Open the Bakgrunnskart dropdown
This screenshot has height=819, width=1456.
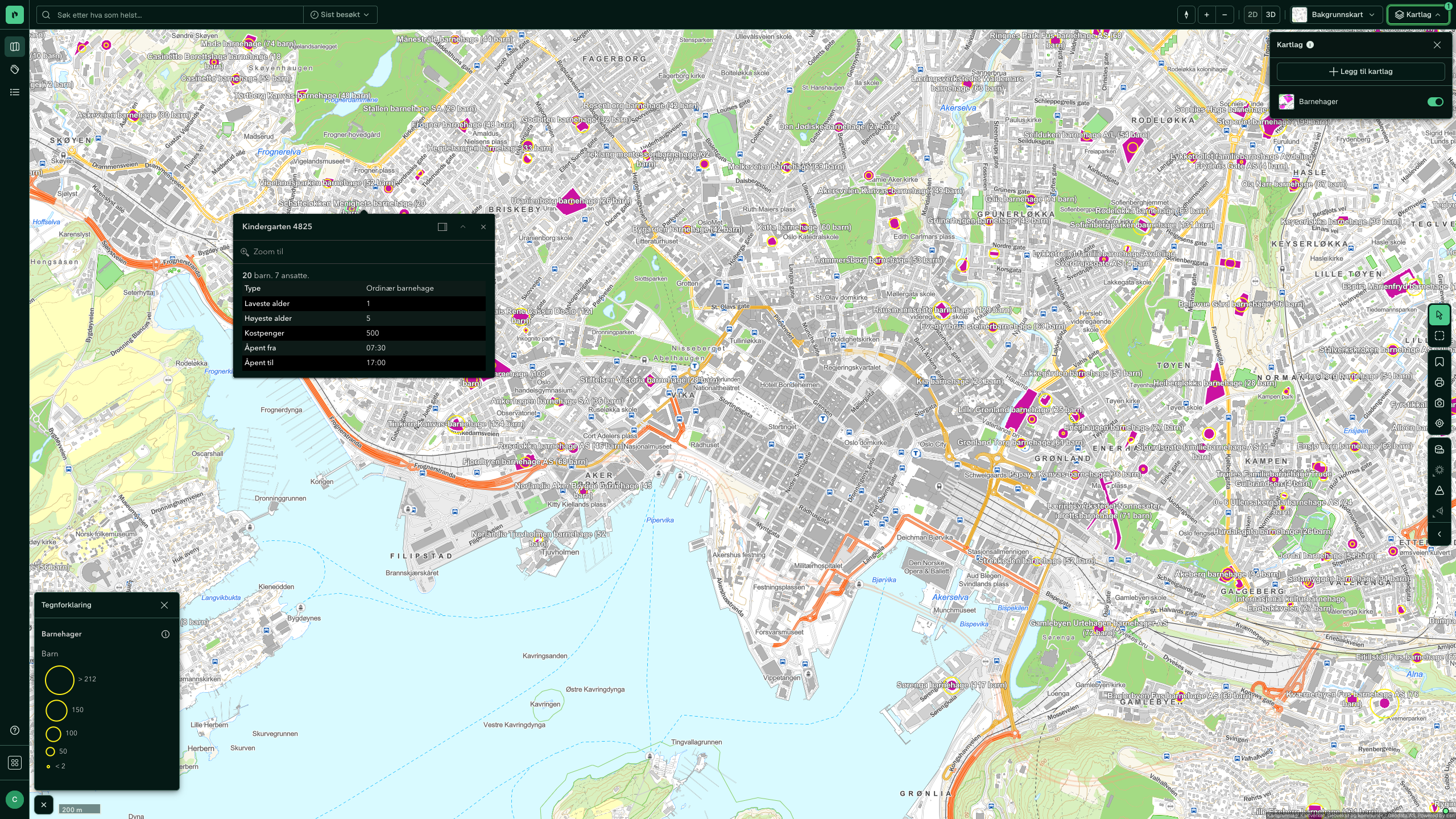click(1337, 15)
